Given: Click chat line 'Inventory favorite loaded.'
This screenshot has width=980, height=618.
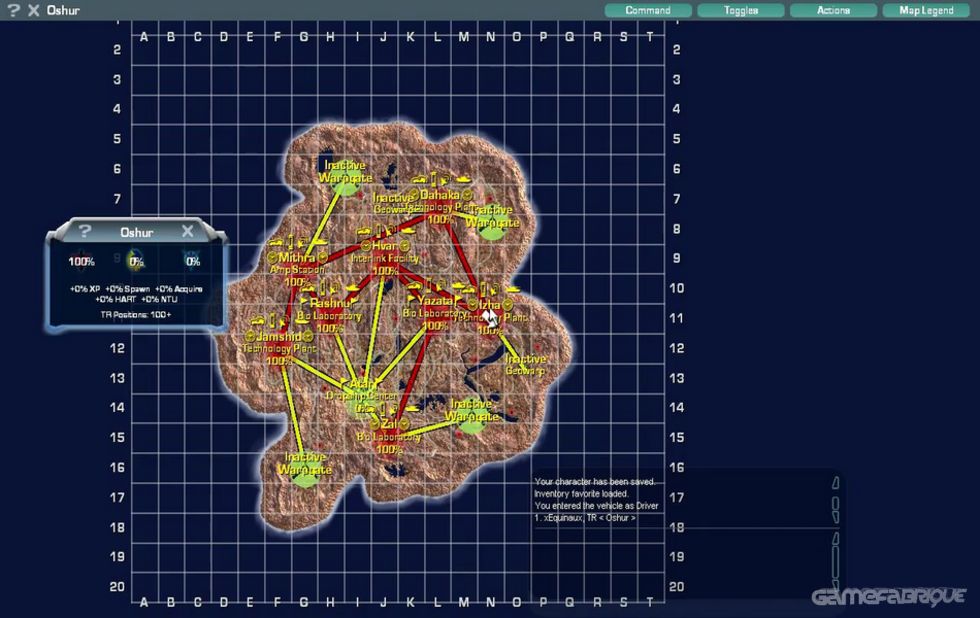Looking at the screenshot, I should point(581,494).
